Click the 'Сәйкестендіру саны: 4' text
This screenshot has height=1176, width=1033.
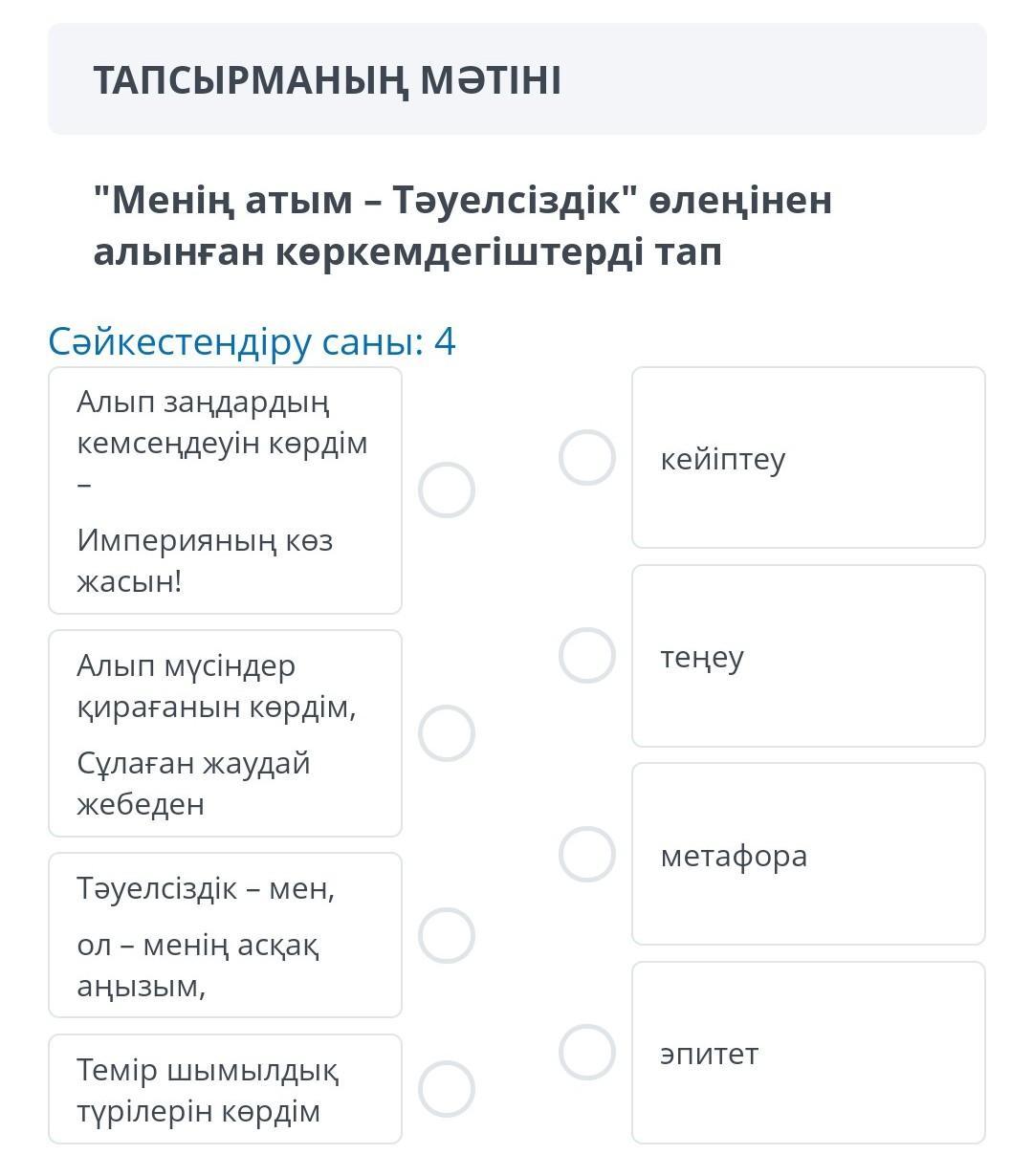[x=253, y=340]
